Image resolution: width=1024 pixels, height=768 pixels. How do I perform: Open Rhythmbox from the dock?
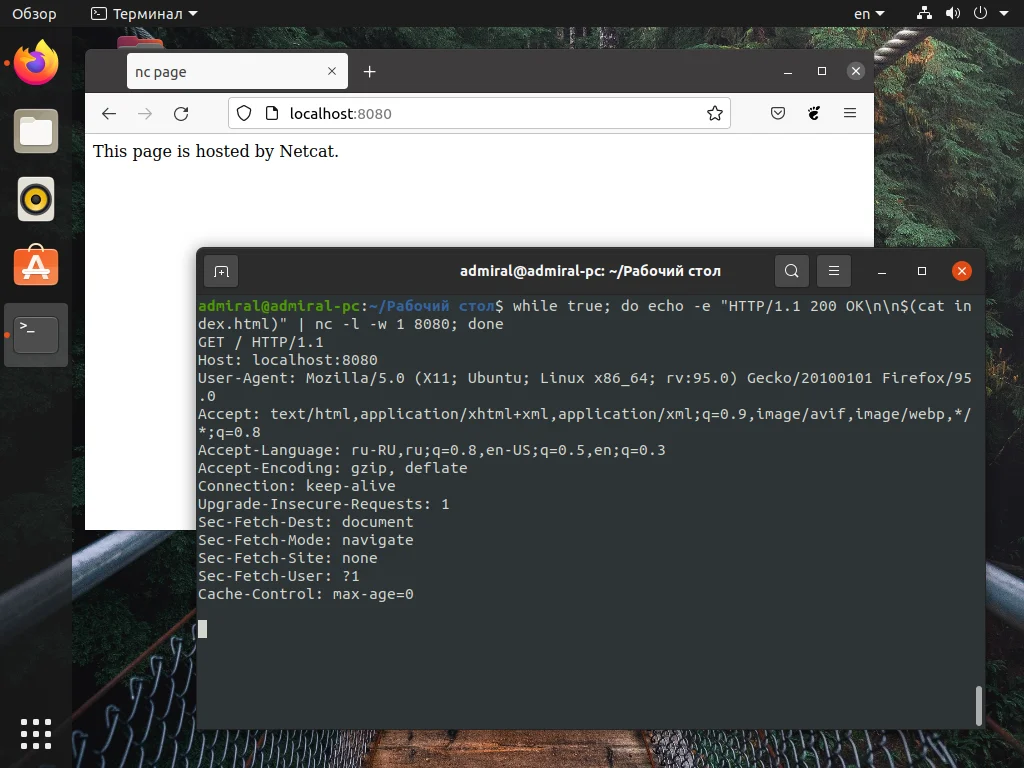pyautogui.click(x=36, y=199)
